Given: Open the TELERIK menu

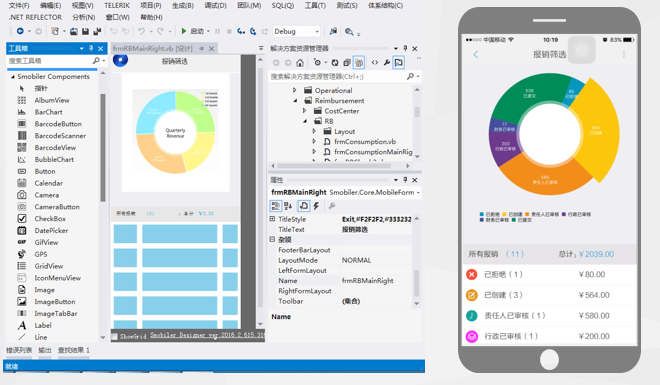Looking at the screenshot, I should [x=117, y=5].
